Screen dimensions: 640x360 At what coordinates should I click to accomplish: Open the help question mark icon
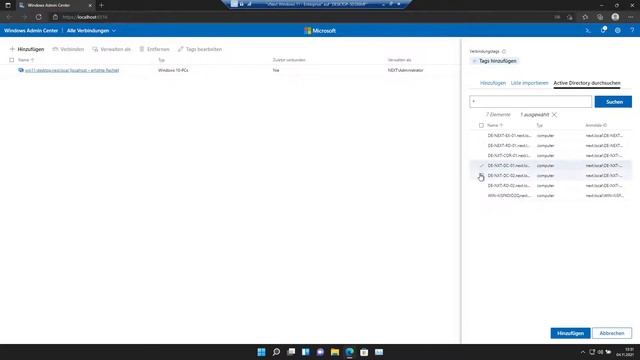coord(632,31)
